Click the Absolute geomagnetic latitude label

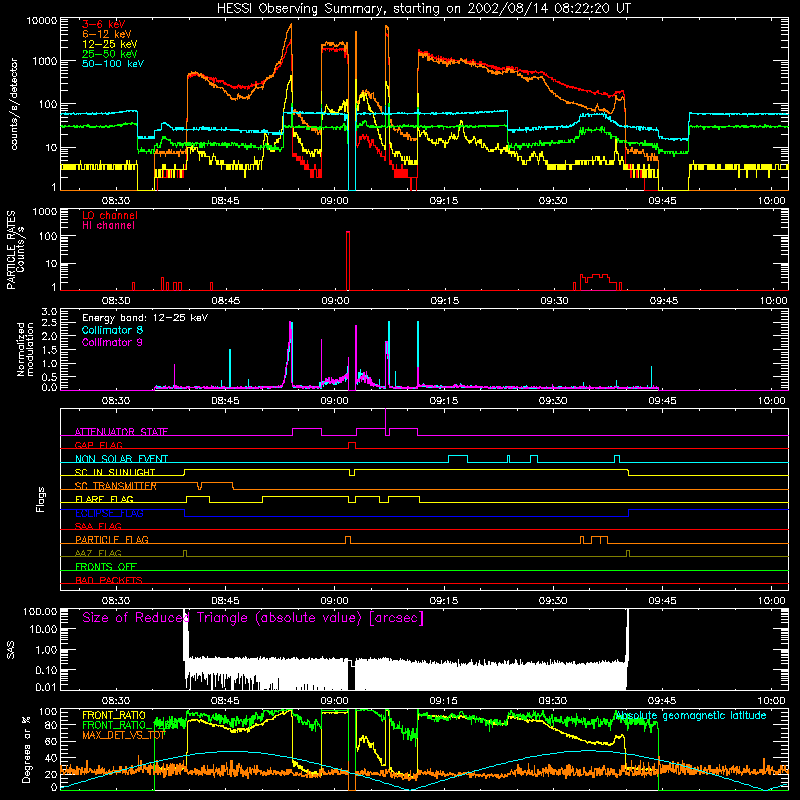coord(691,715)
